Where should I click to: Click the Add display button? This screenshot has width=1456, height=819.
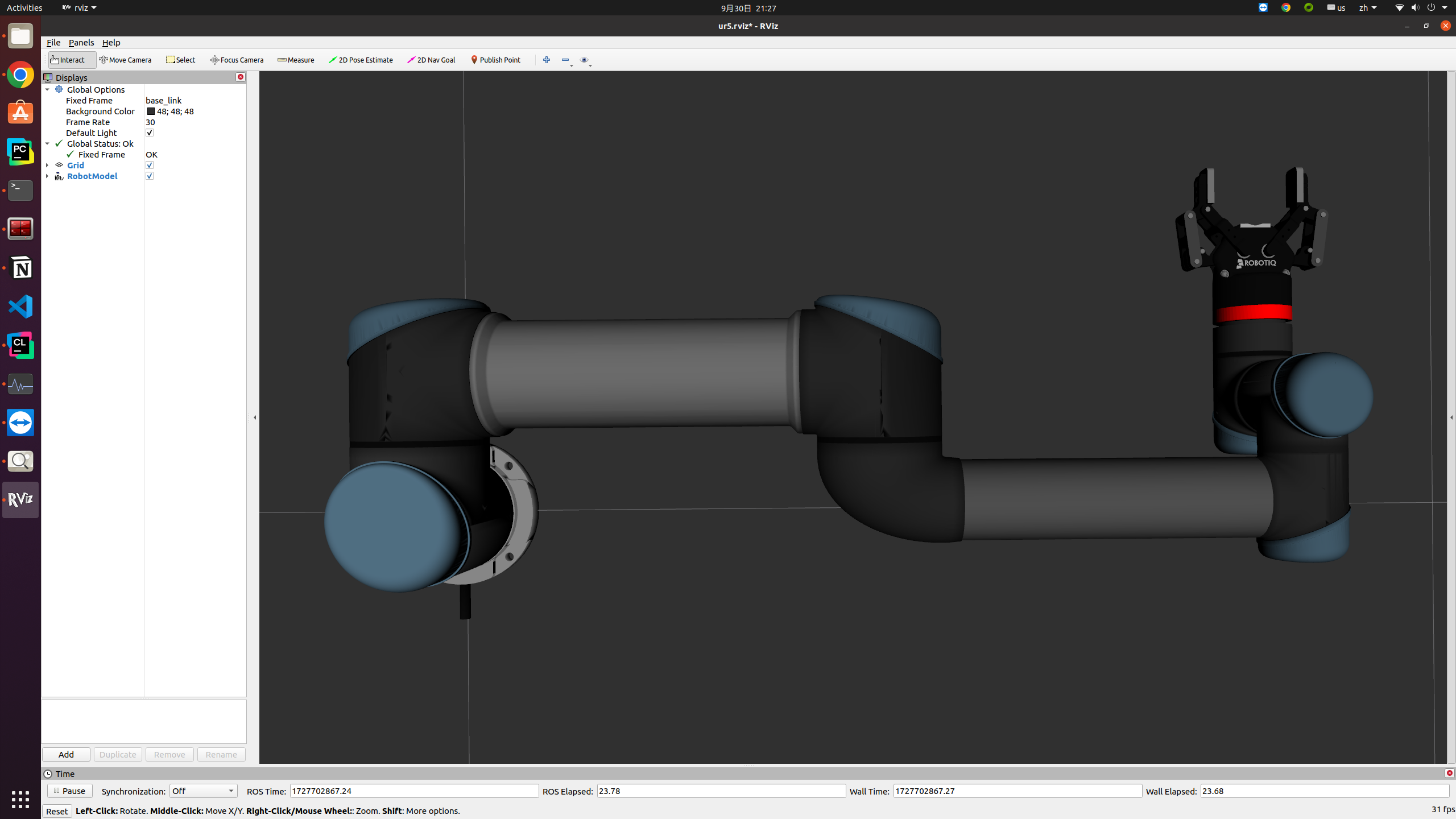click(x=66, y=754)
